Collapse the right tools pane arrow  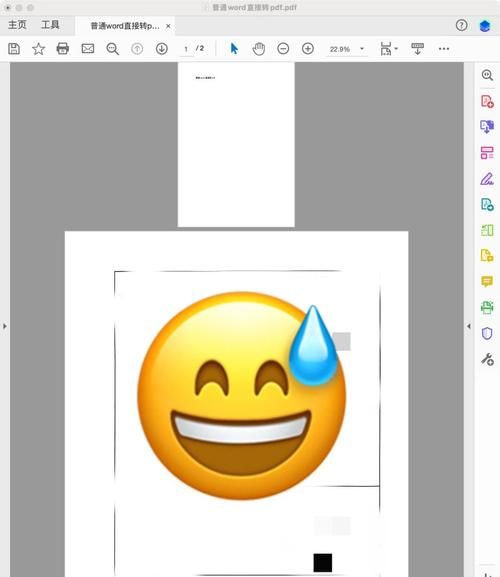pos(468,326)
